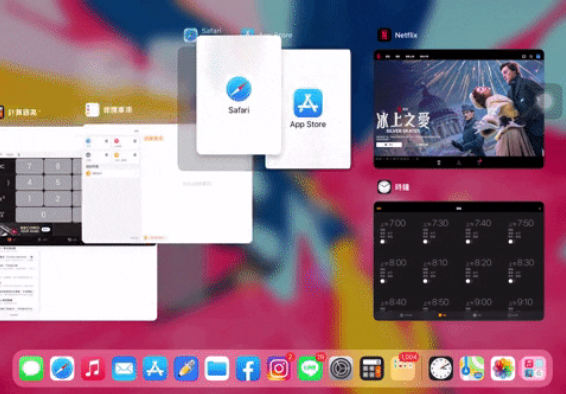Tap the white play button in Netflix card
The width and height of the screenshot is (566, 394).
tap(389, 144)
